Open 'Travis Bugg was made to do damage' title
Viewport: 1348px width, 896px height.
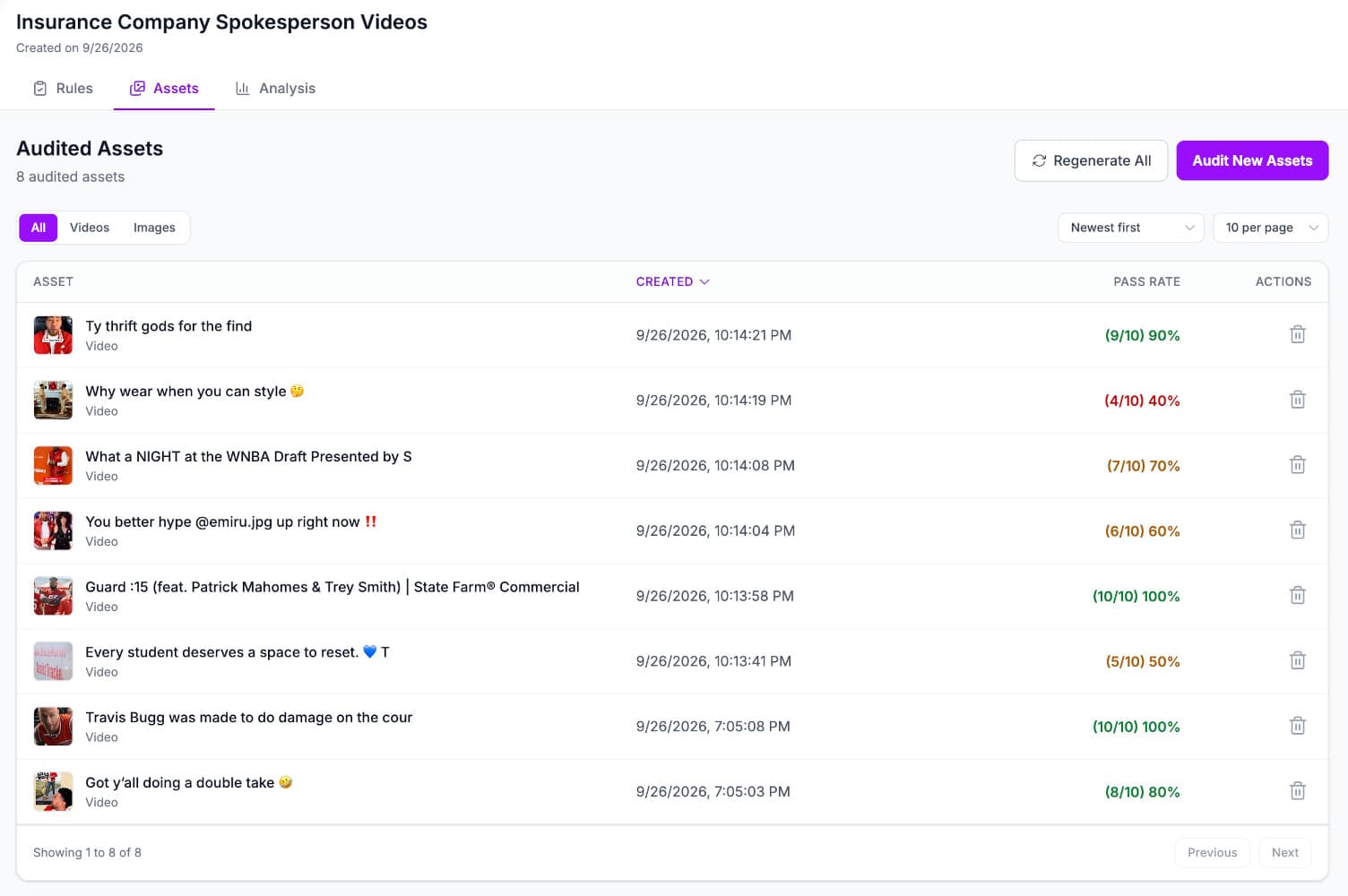[249, 718]
